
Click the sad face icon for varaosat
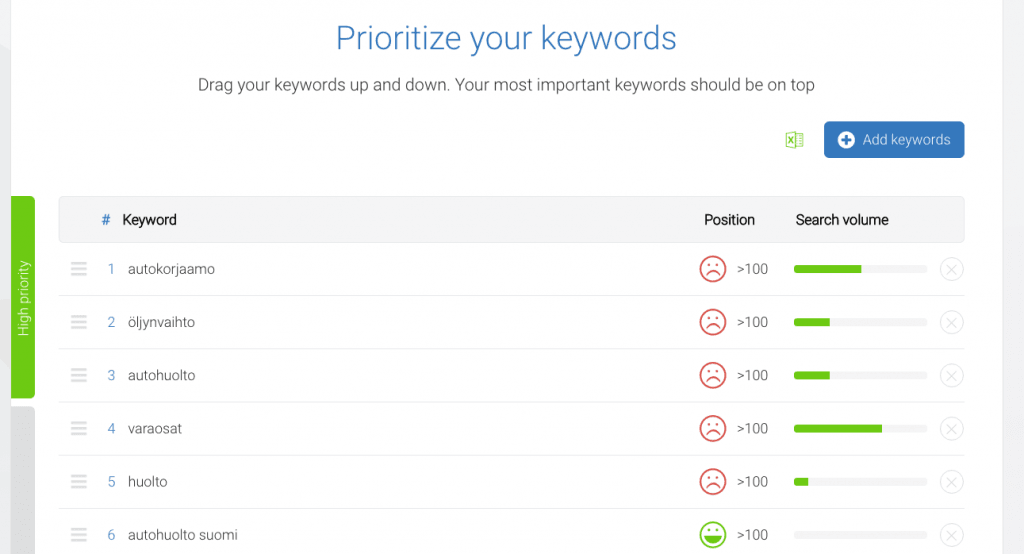[712, 428]
